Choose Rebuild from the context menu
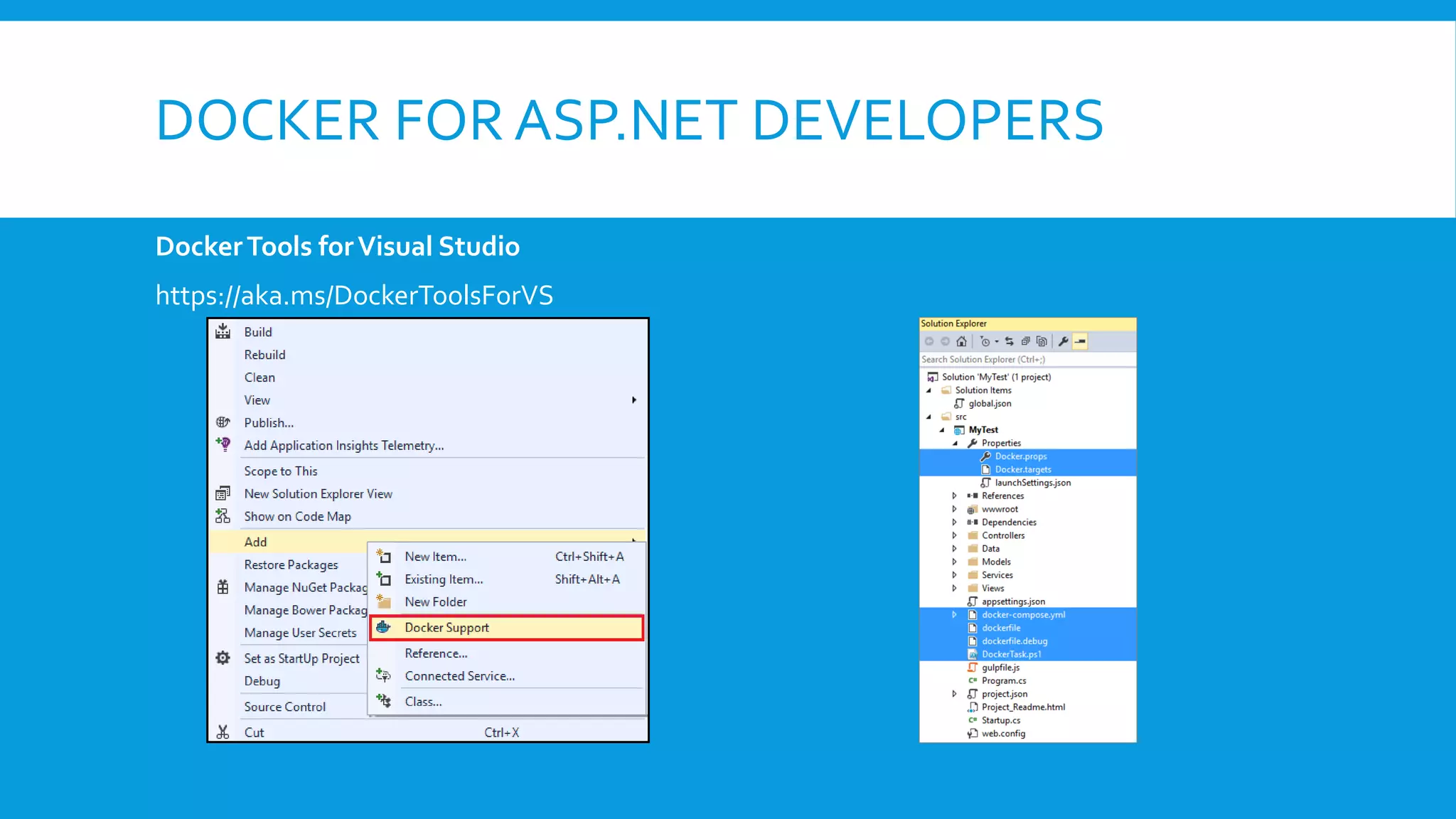The height and width of the screenshot is (819, 1456). (264, 355)
